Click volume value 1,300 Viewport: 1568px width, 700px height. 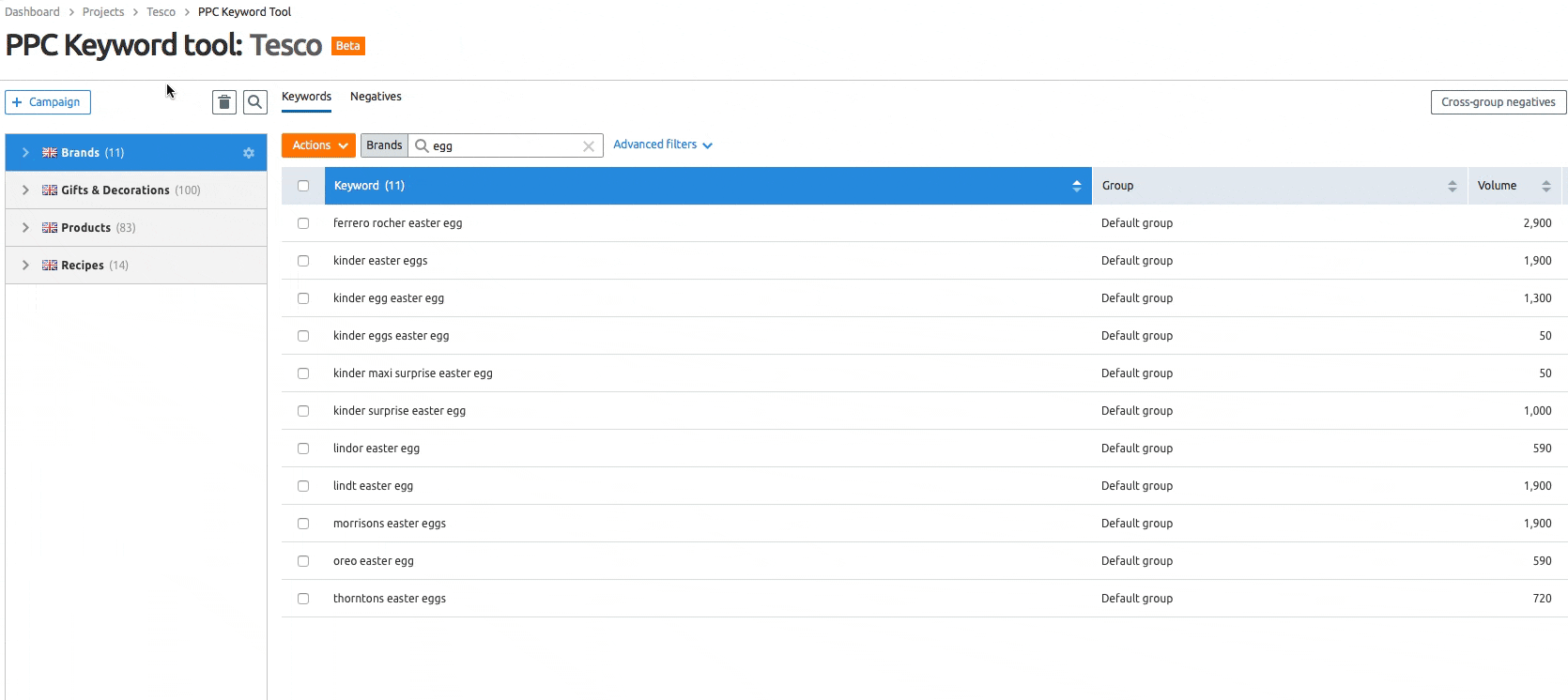click(1537, 298)
